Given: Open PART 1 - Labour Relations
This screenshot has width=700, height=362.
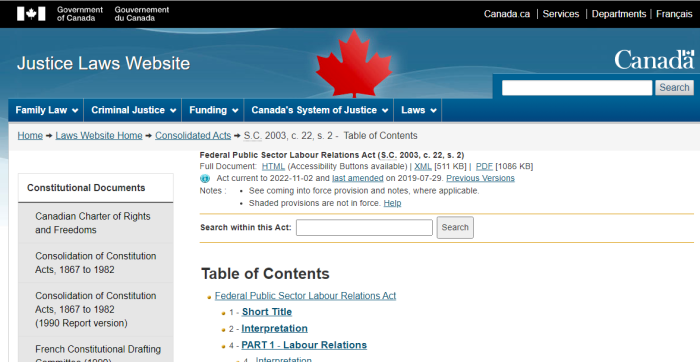Looking at the screenshot, I should click(x=304, y=345).
